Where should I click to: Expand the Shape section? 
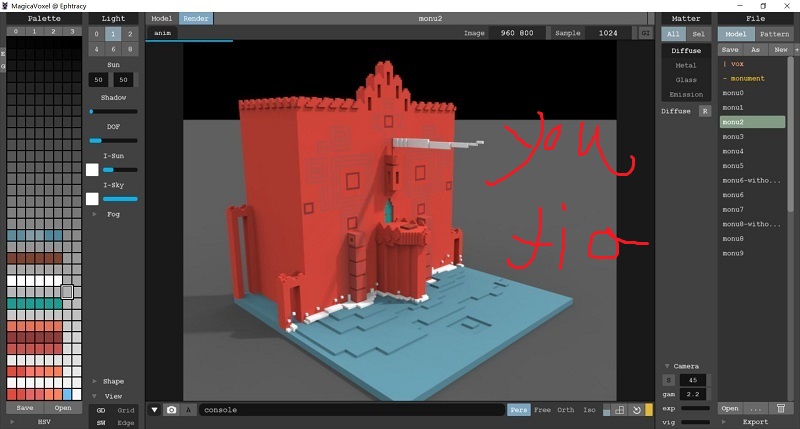click(x=112, y=381)
